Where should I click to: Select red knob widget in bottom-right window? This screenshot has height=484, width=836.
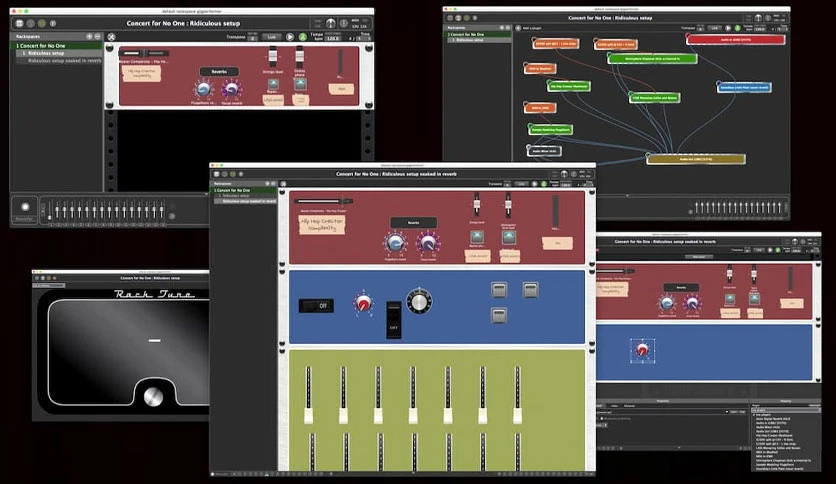[x=642, y=350]
